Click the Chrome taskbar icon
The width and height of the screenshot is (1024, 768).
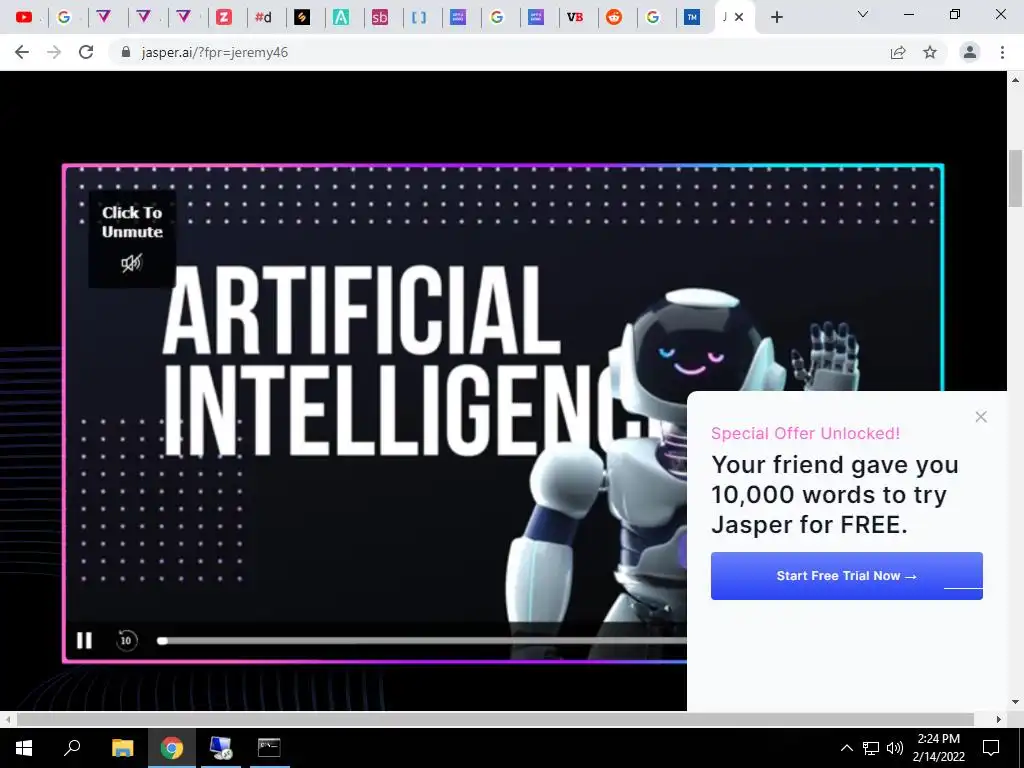(x=172, y=748)
